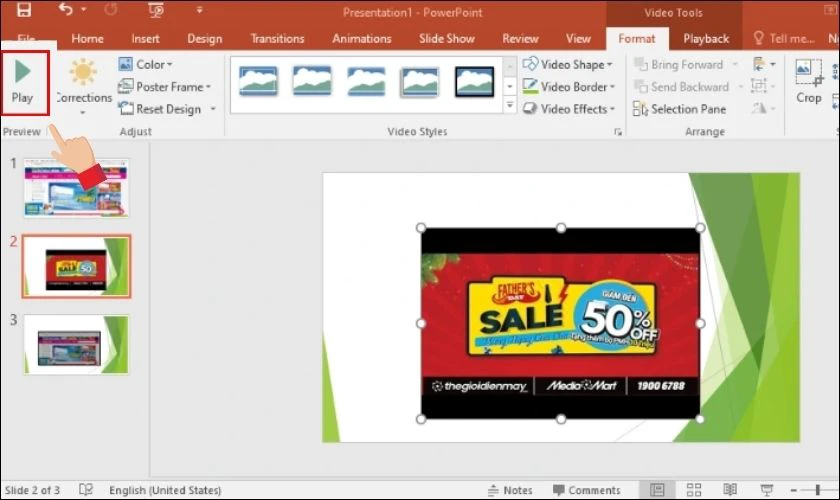
Task: Switch to the Slide Show tab
Action: point(447,39)
